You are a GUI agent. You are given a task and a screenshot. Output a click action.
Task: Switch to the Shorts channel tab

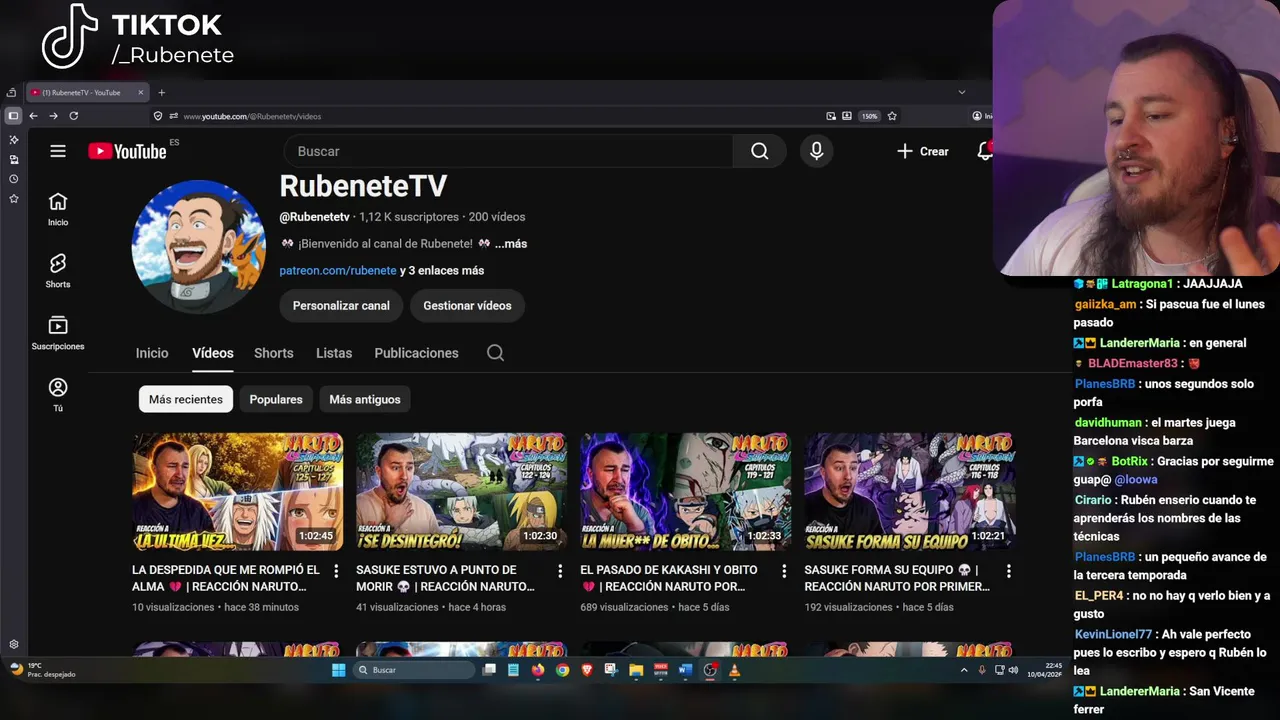[x=274, y=353]
